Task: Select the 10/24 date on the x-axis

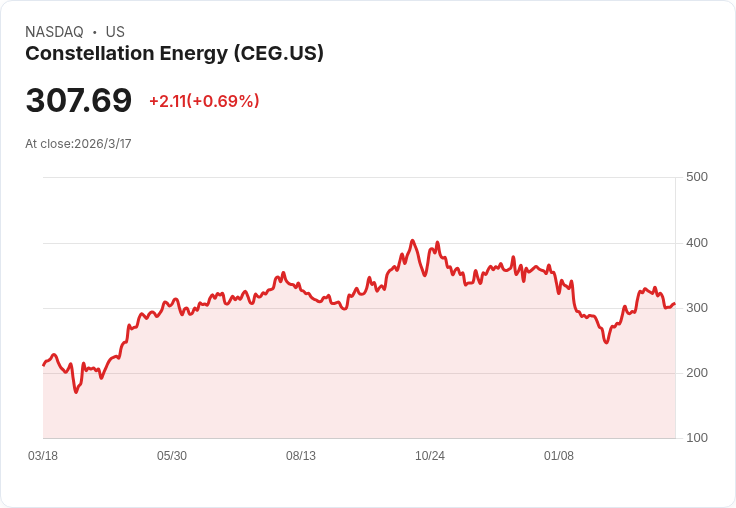Action: [x=430, y=456]
